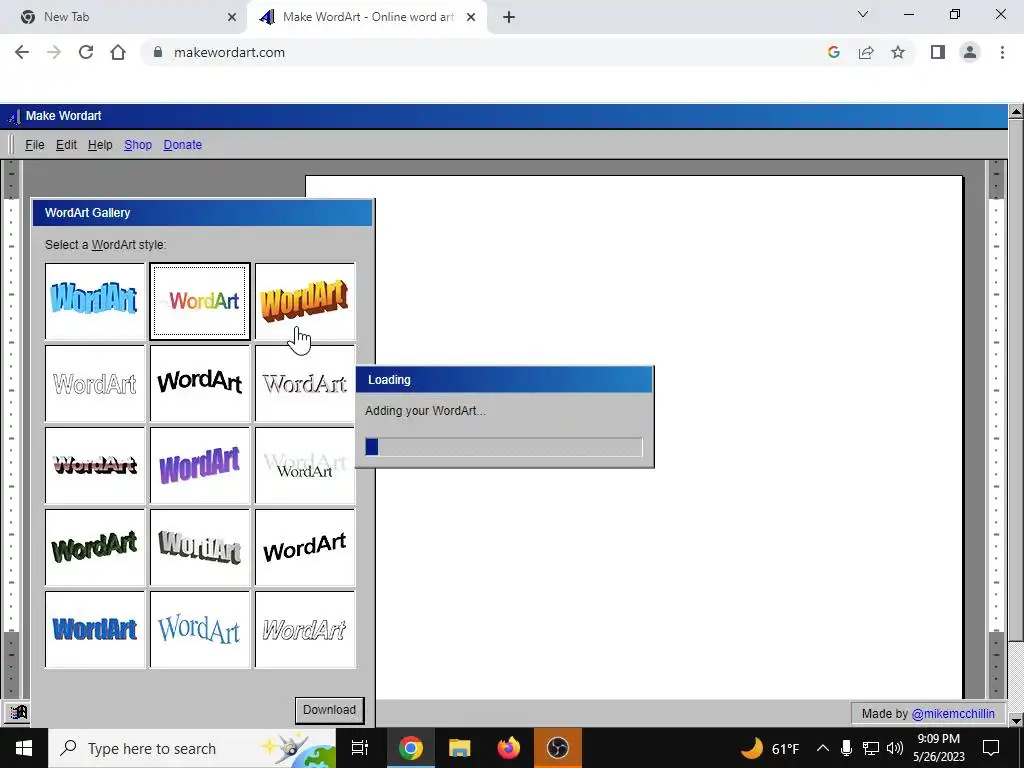Show hidden system tray icons
This screenshot has height=768, width=1024.
coord(823,748)
